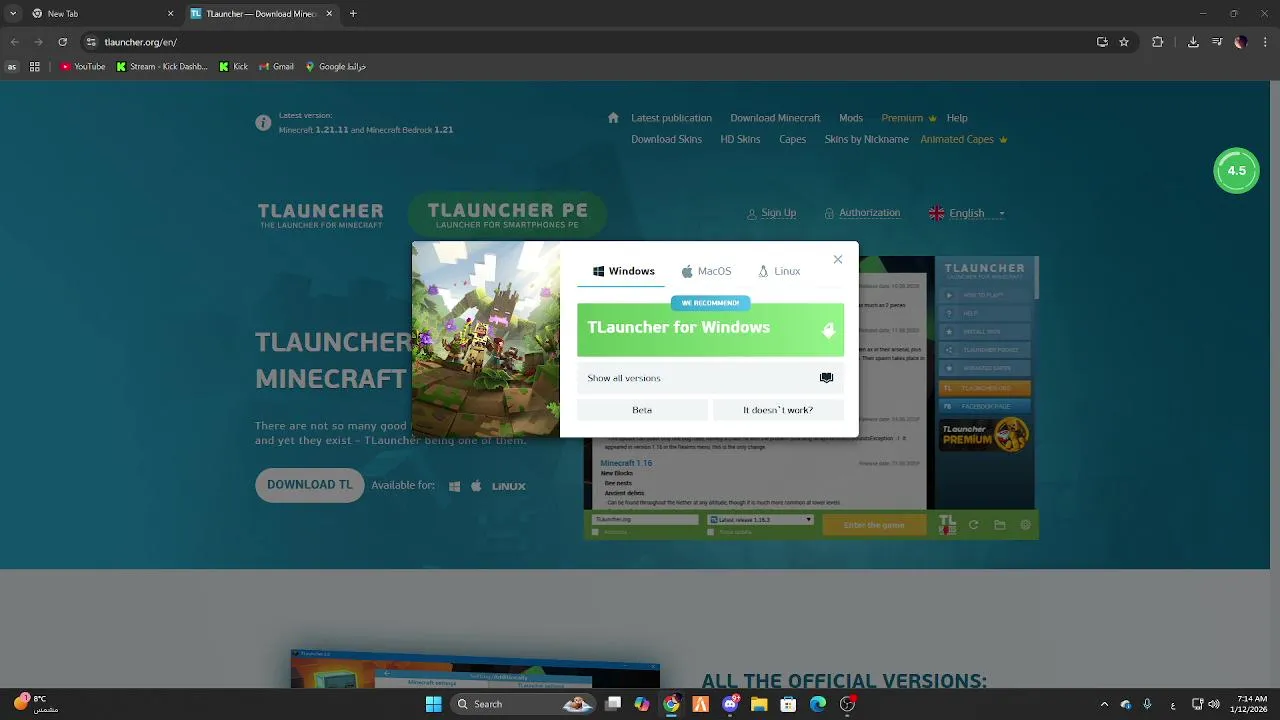Expand the Show all versions list

pos(710,378)
